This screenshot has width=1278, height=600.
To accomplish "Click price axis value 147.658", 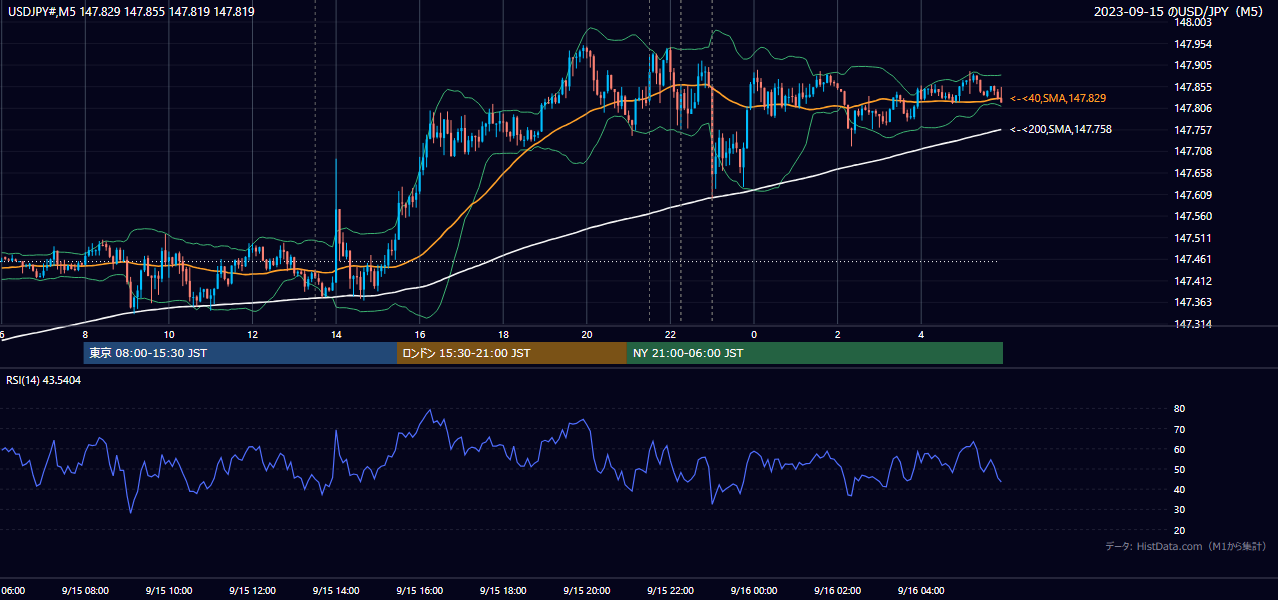I will click(x=1192, y=173).
